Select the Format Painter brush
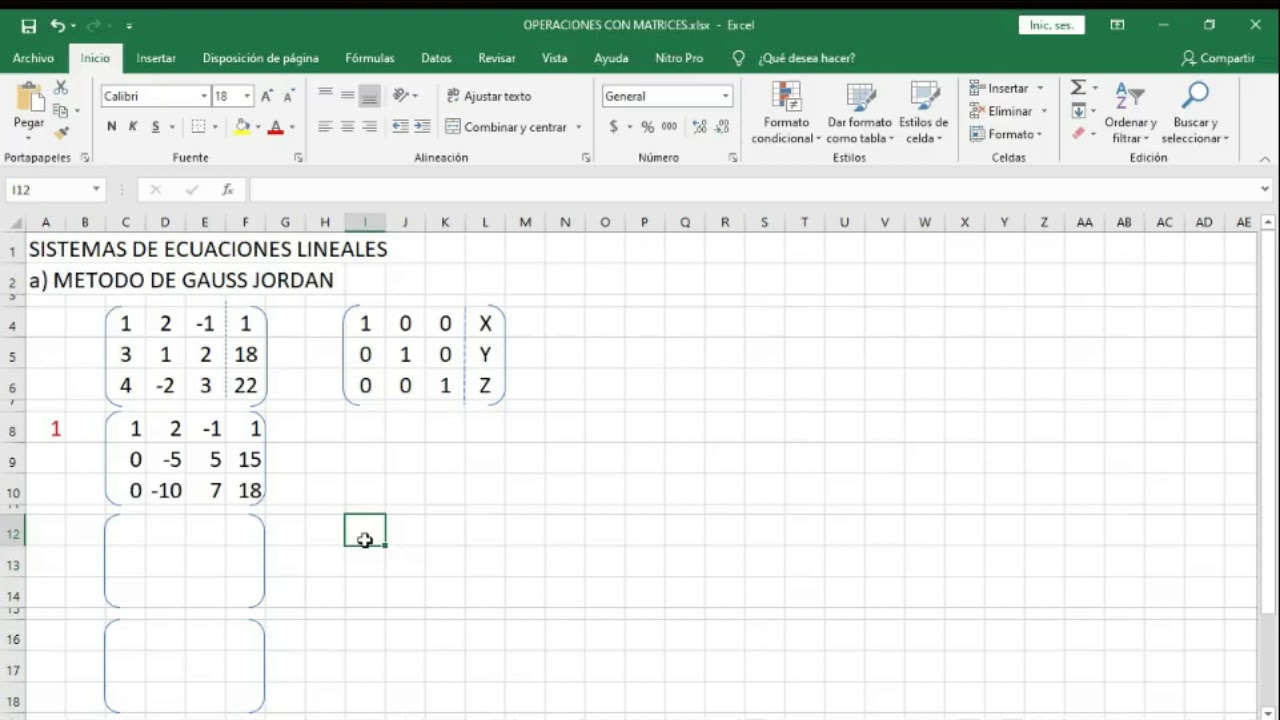Image resolution: width=1280 pixels, height=720 pixels. click(61, 132)
